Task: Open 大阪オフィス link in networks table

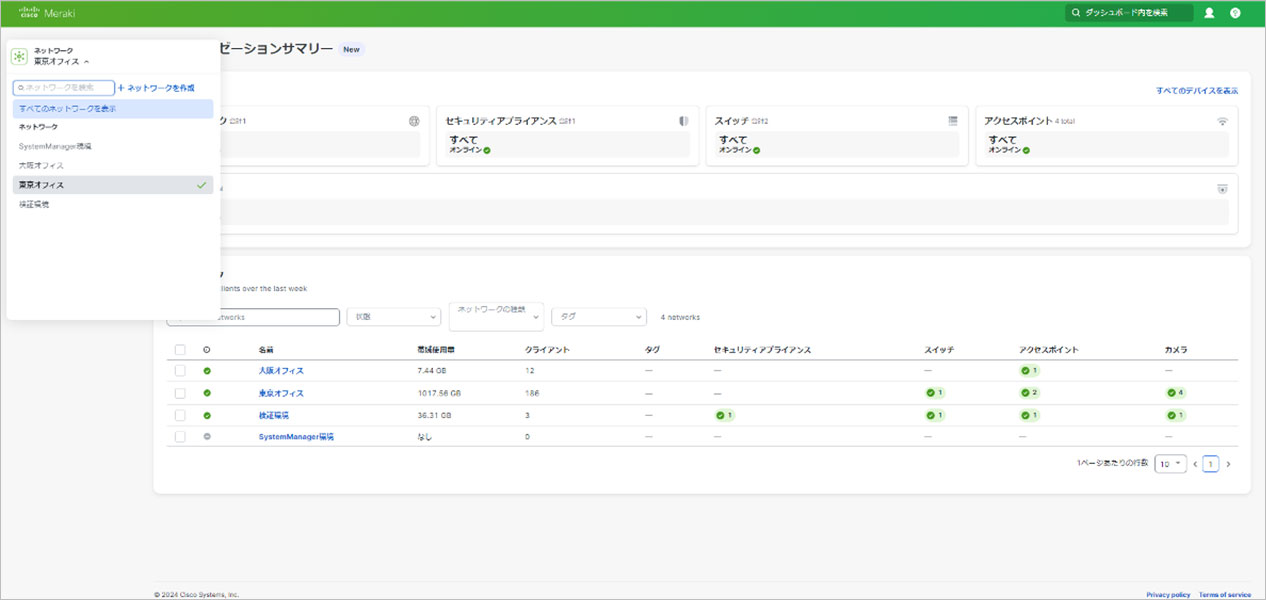Action: (281, 371)
